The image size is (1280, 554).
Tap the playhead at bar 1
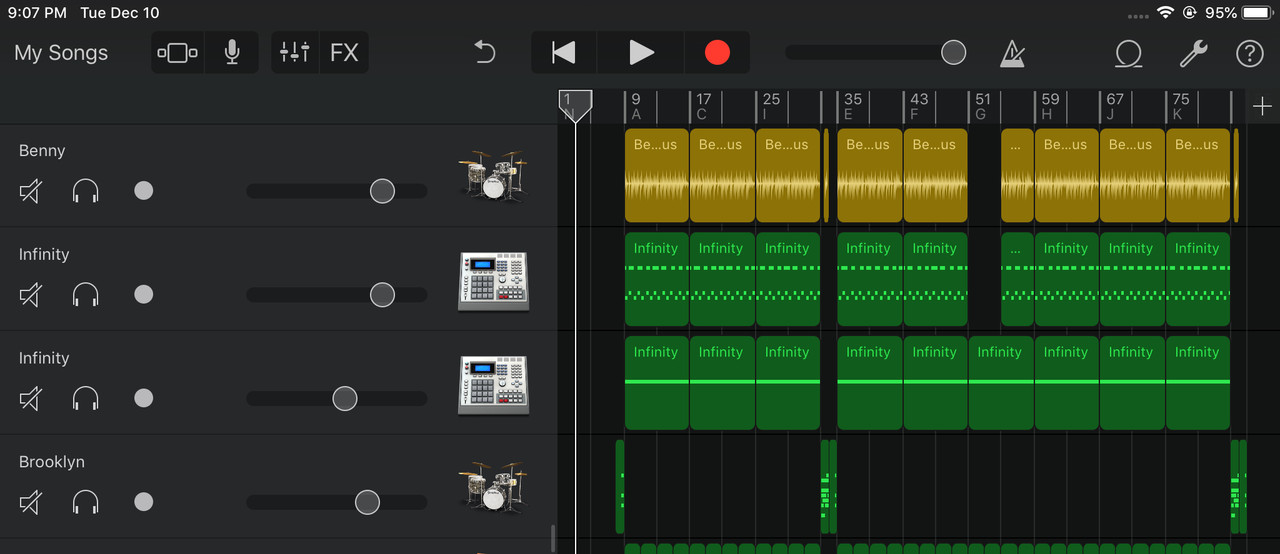coord(575,106)
